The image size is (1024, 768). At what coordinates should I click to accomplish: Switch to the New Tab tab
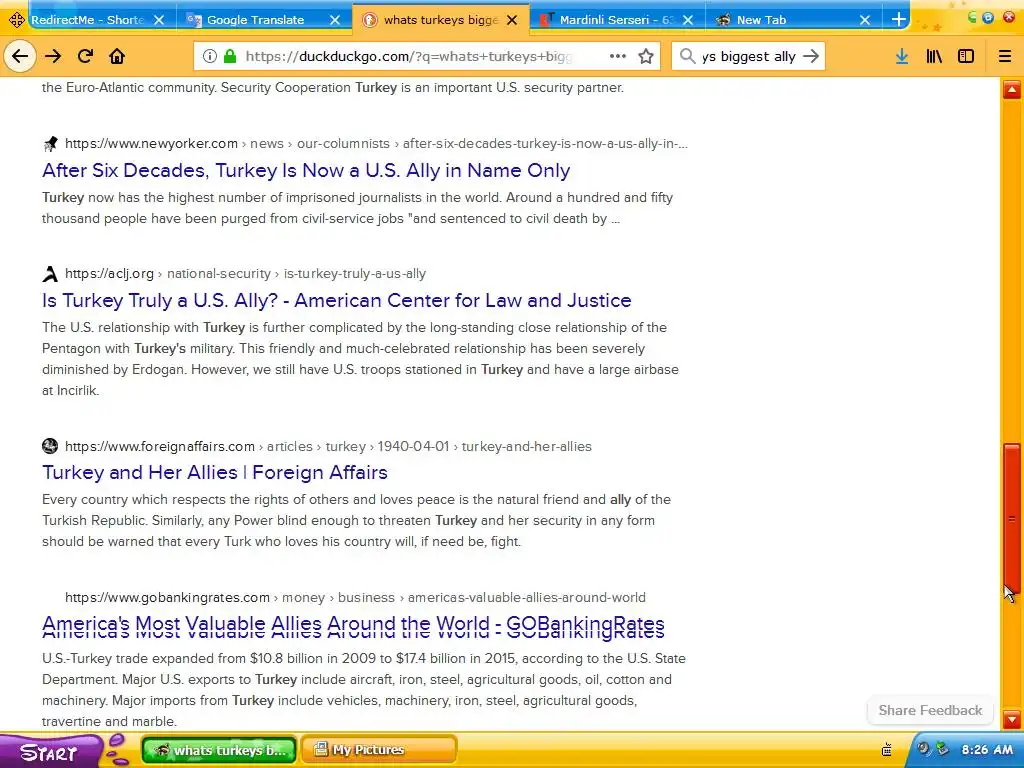tap(793, 20)
